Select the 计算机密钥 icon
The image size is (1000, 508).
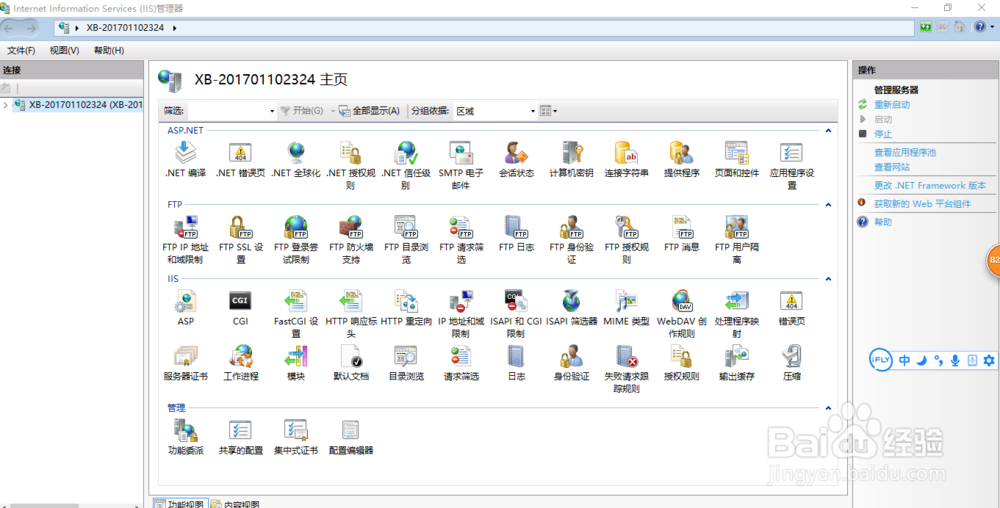coord(571,159)
